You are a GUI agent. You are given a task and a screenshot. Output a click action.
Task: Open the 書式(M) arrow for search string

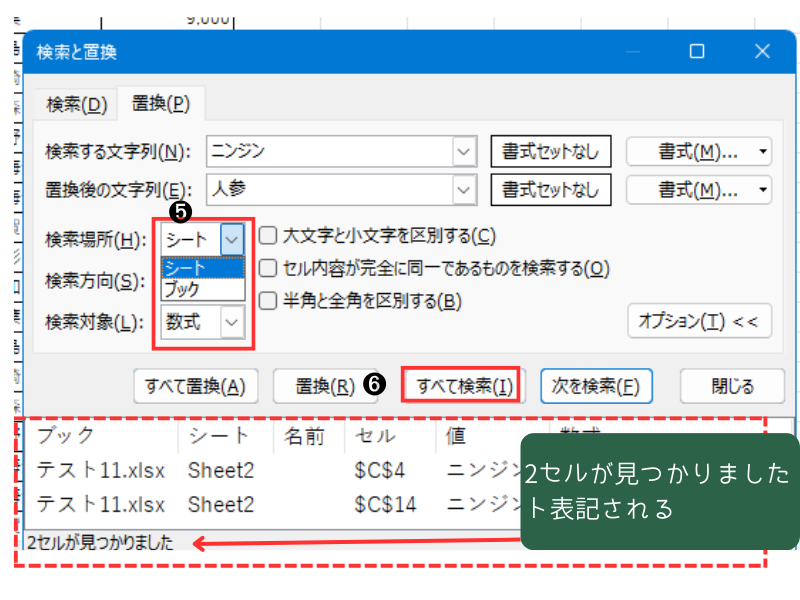764,152
